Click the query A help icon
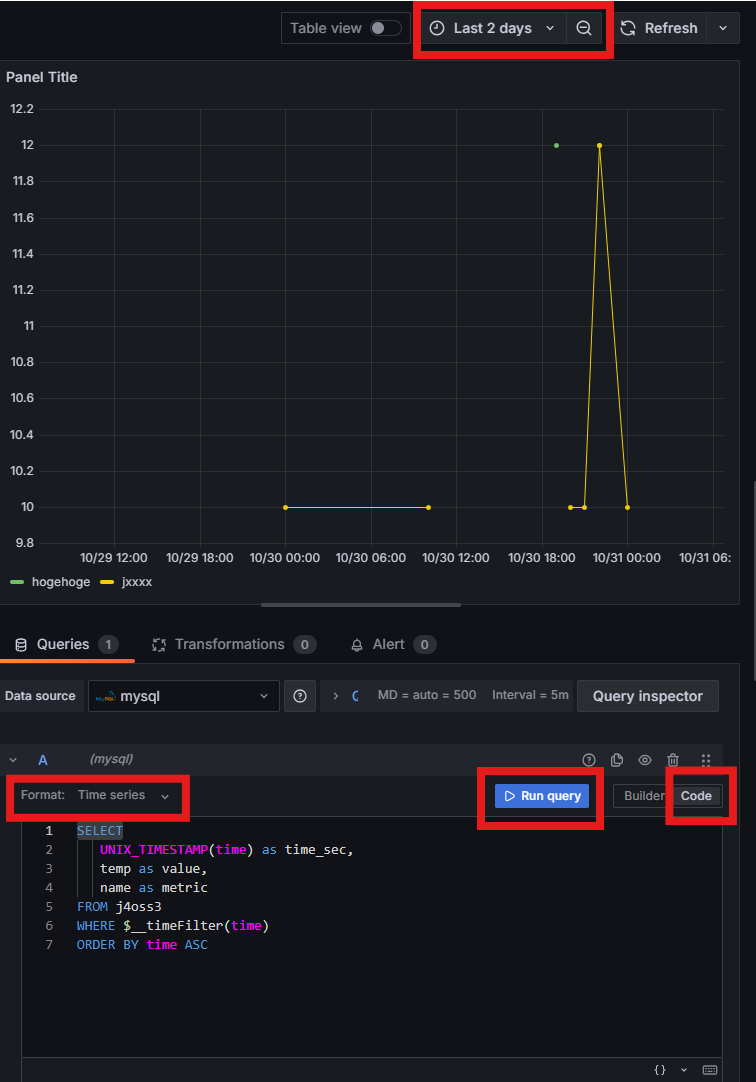756x1082 pixels. [589, 760]
